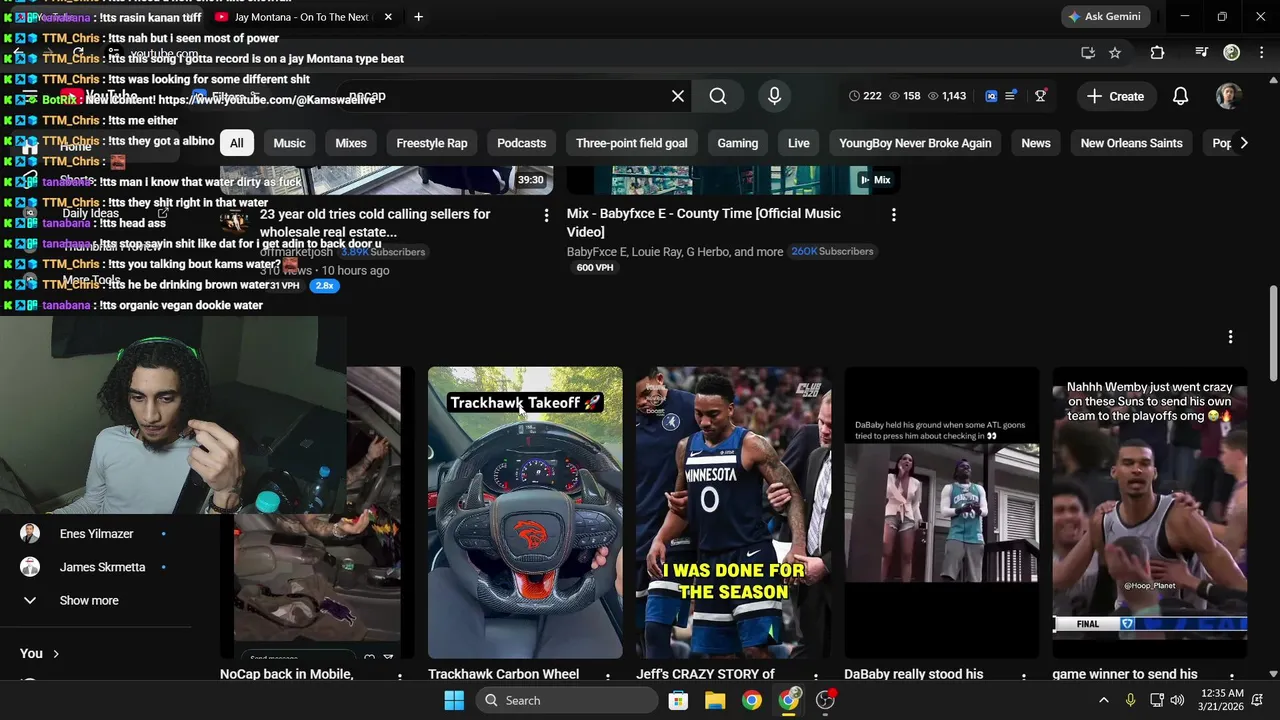Open YouTube notifications bell
Image resolution: width=1280 pixels, height=720 pixels.
click(1180, 96)
